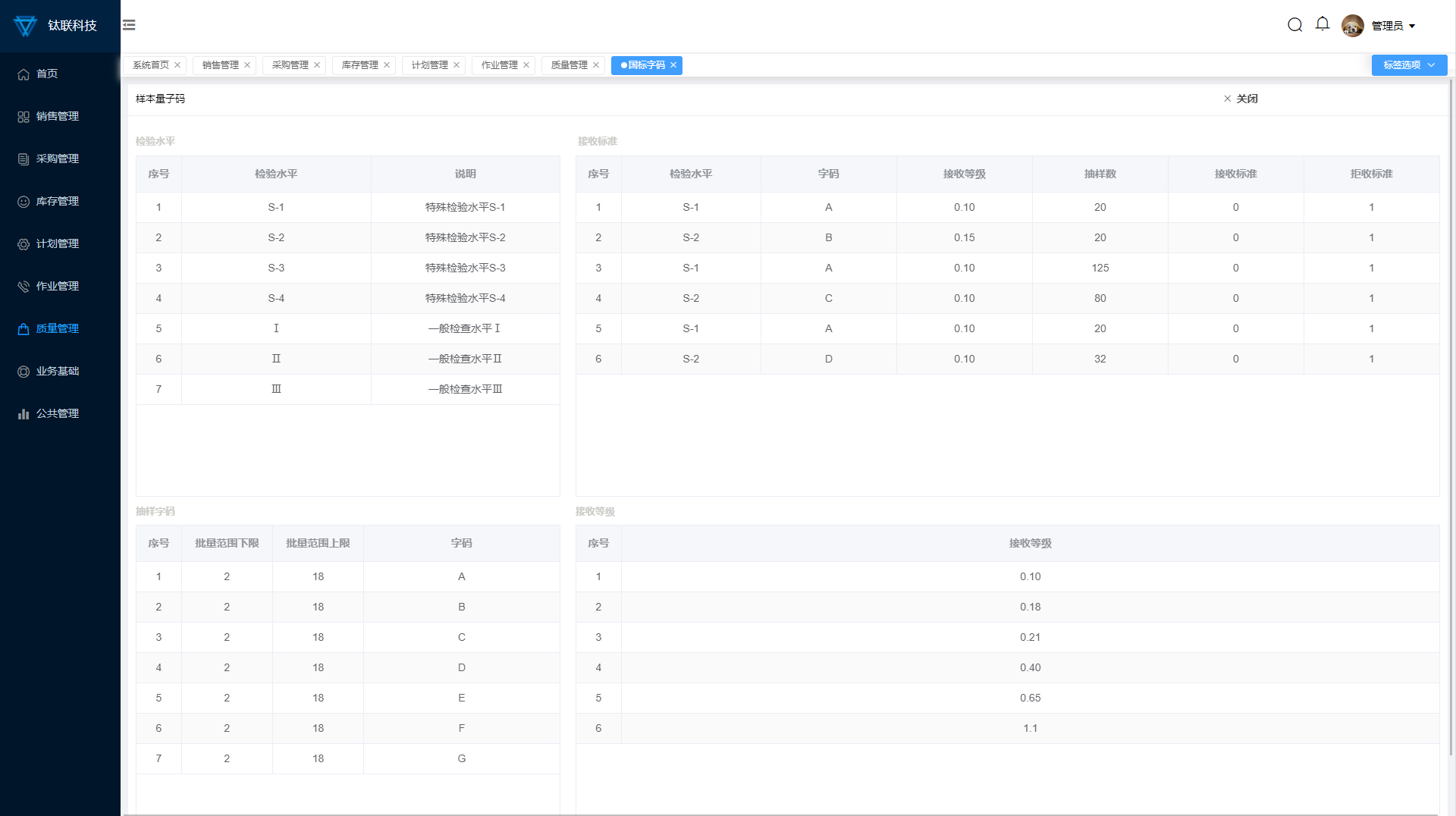The height and width of the screenshot is (816, 1456).
Task: Close the 采购管理 tab with its X
Action: pos(317,65)
